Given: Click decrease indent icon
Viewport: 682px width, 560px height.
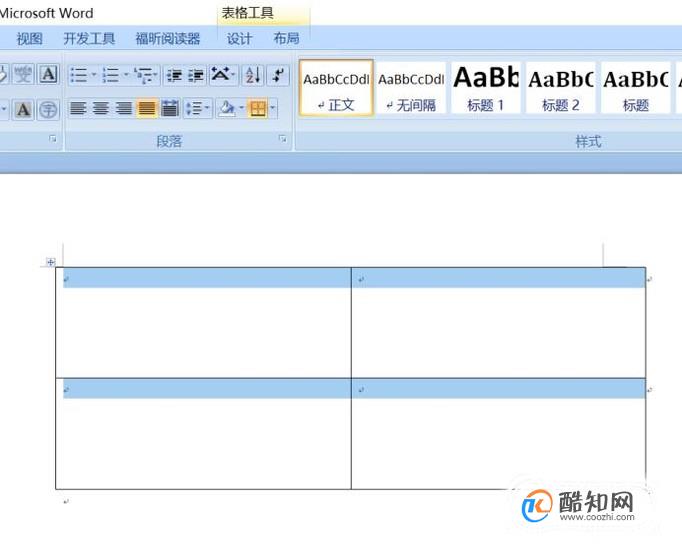Looking at the screenshot, I should coord(174,75).
